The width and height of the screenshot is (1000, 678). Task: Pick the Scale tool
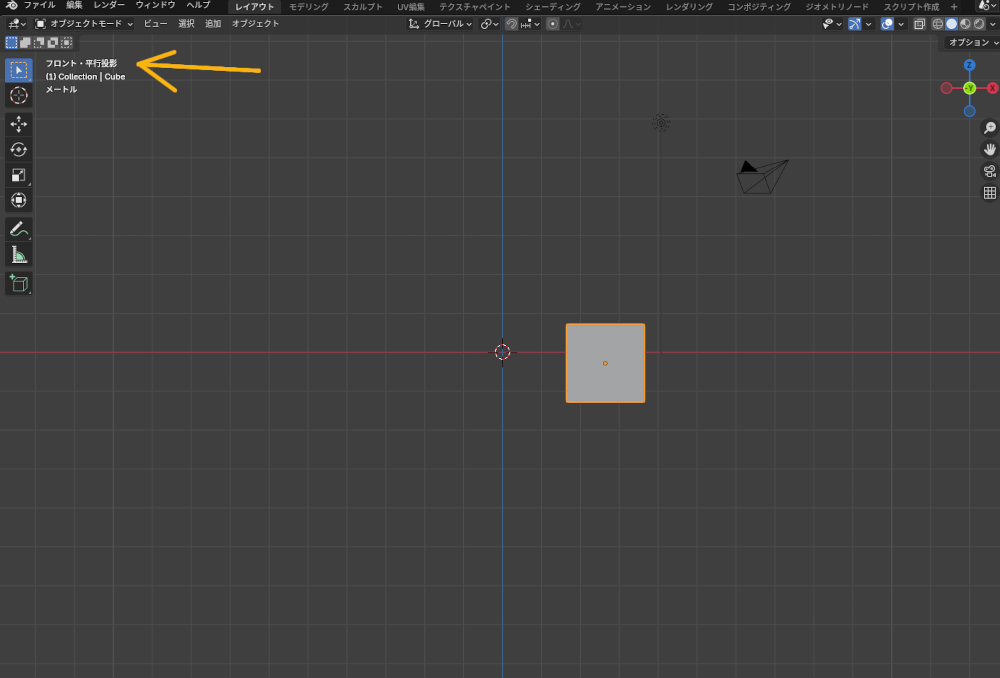pos(19,175)
